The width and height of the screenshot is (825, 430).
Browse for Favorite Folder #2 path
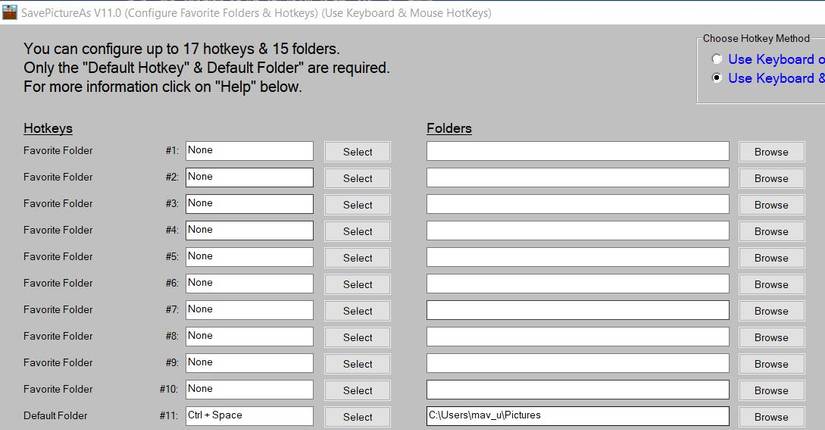[771, 178]
